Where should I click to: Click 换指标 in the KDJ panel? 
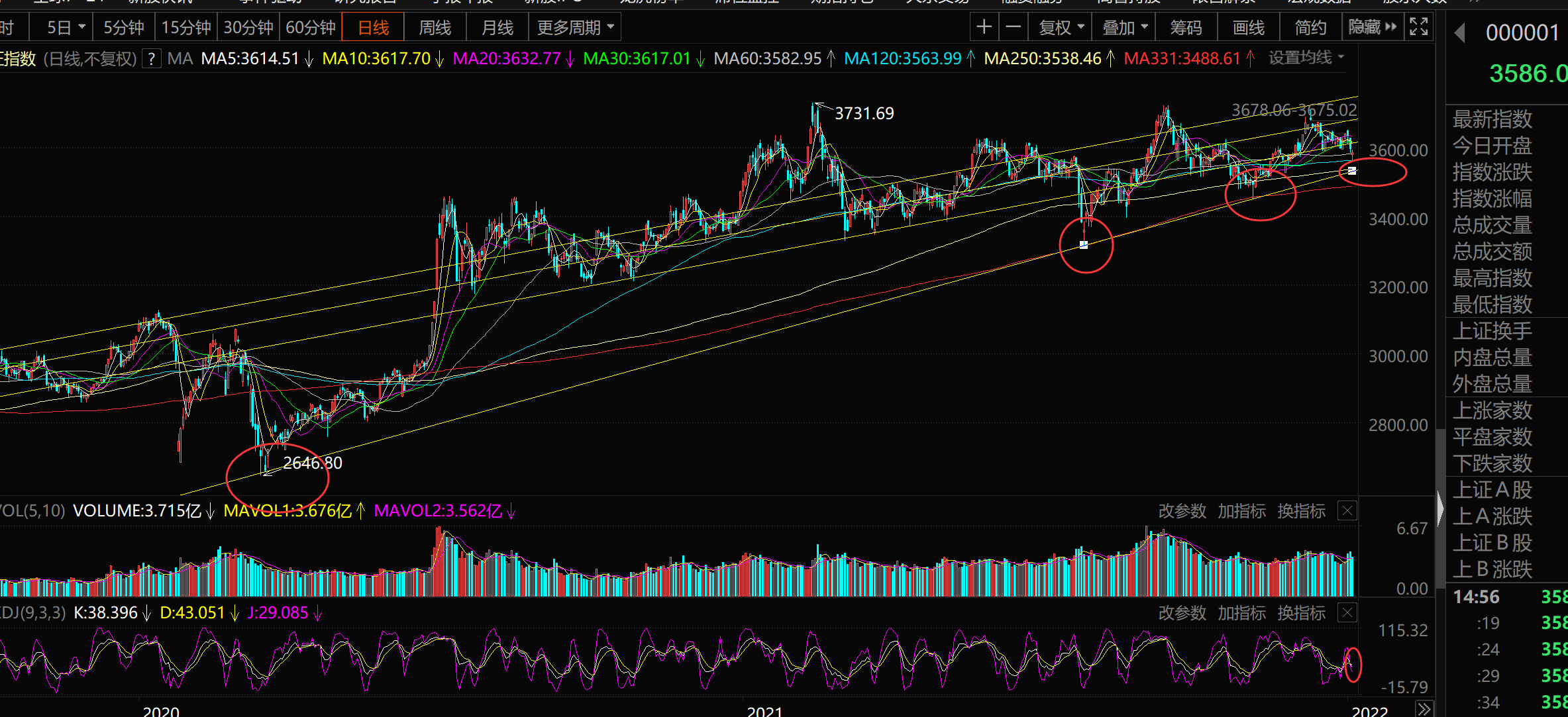click(x=1301, y=613)
